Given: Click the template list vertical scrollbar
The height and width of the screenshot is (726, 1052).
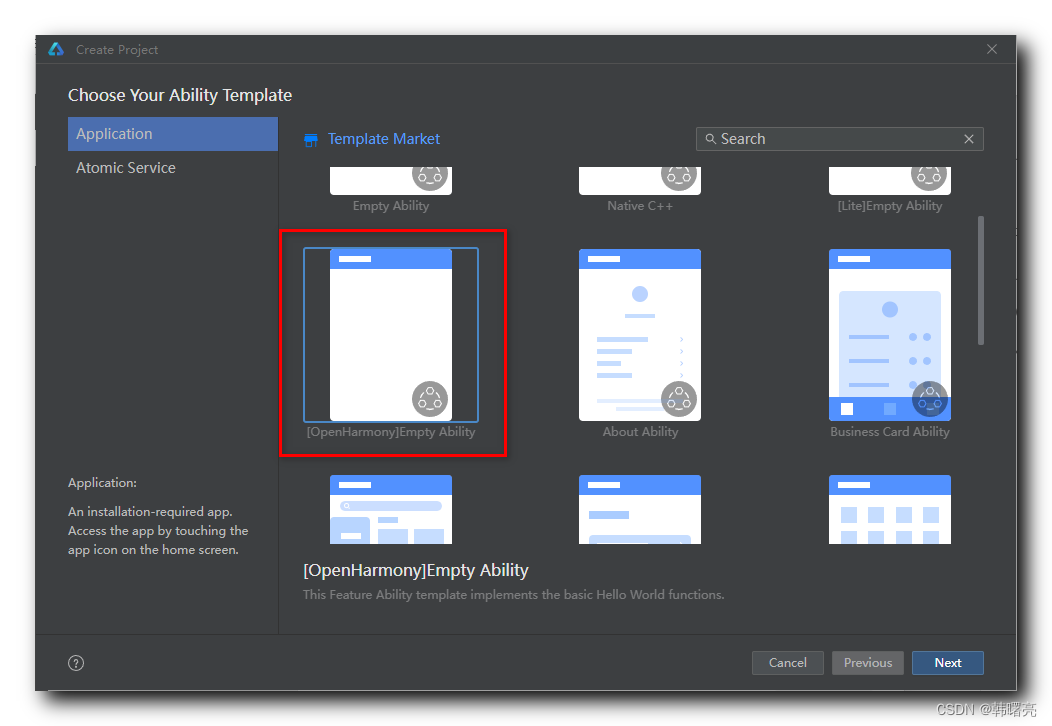Looking at the screenshot, I should click(x=980, y=280).
